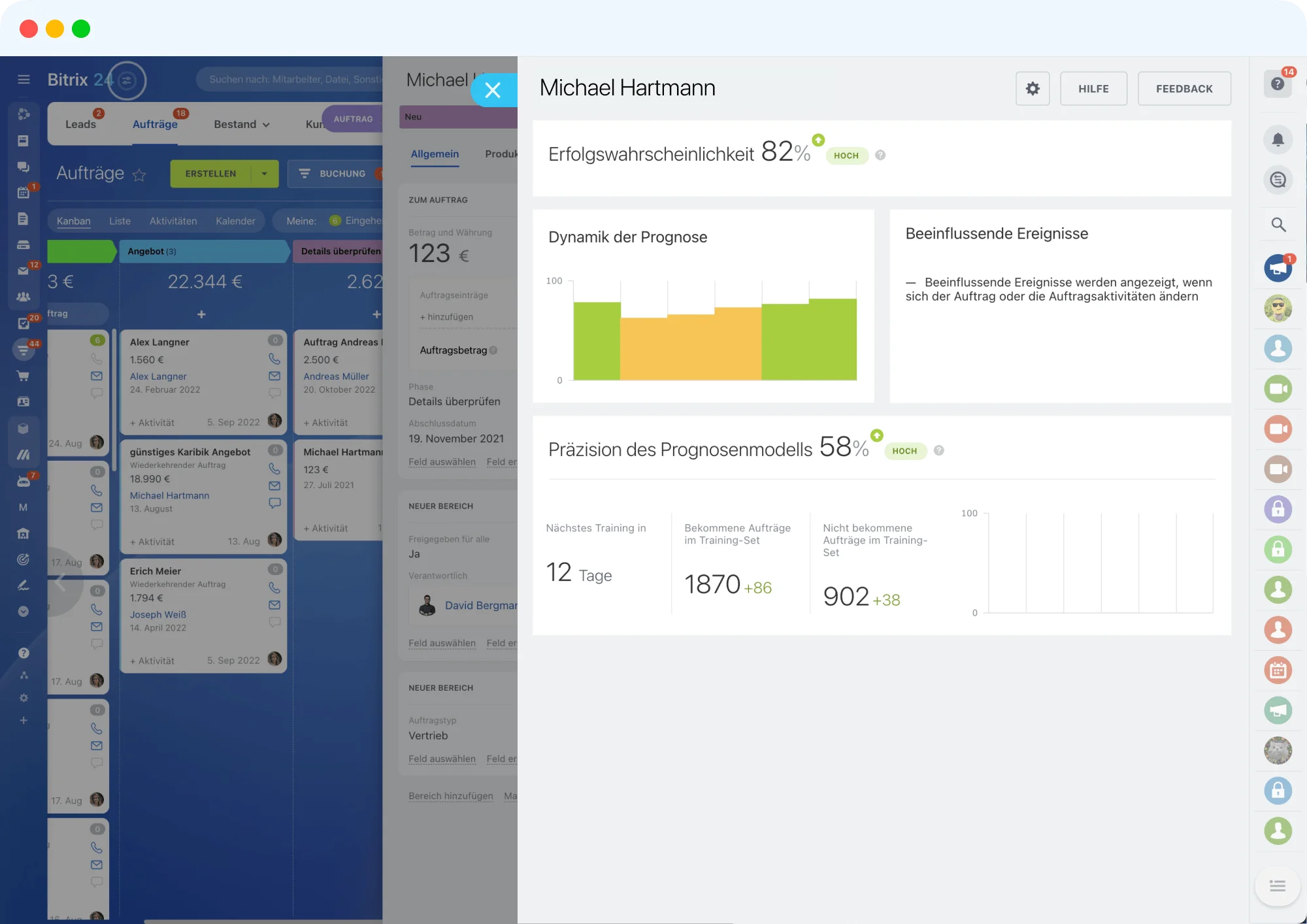Switch to the Aufträge tab
The image size is (1307, 924).
pos(155,124)
